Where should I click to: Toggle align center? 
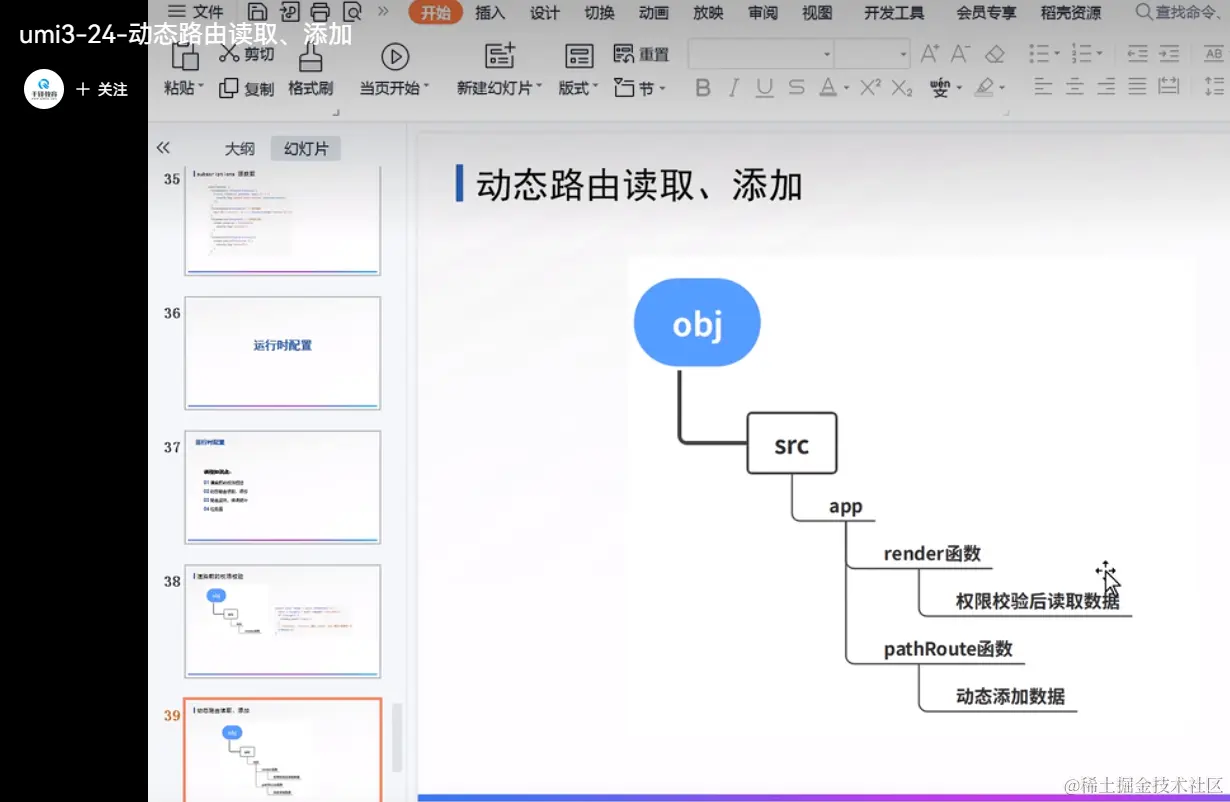click(x=1075, y=87)
